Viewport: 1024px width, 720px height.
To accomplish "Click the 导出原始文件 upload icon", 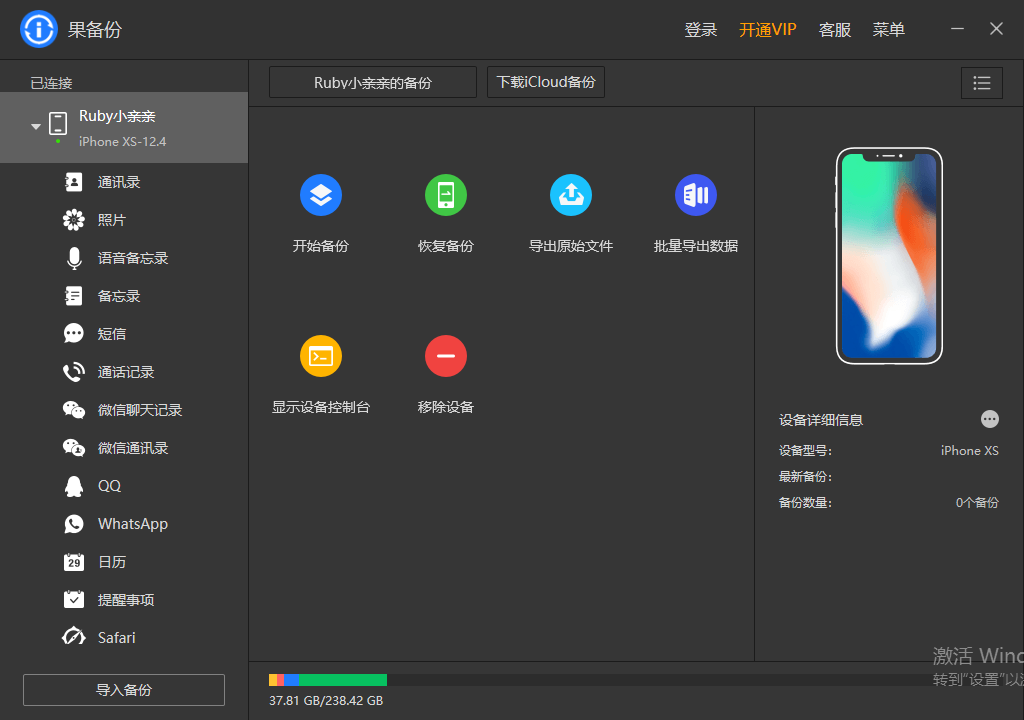I will [571, 195].
